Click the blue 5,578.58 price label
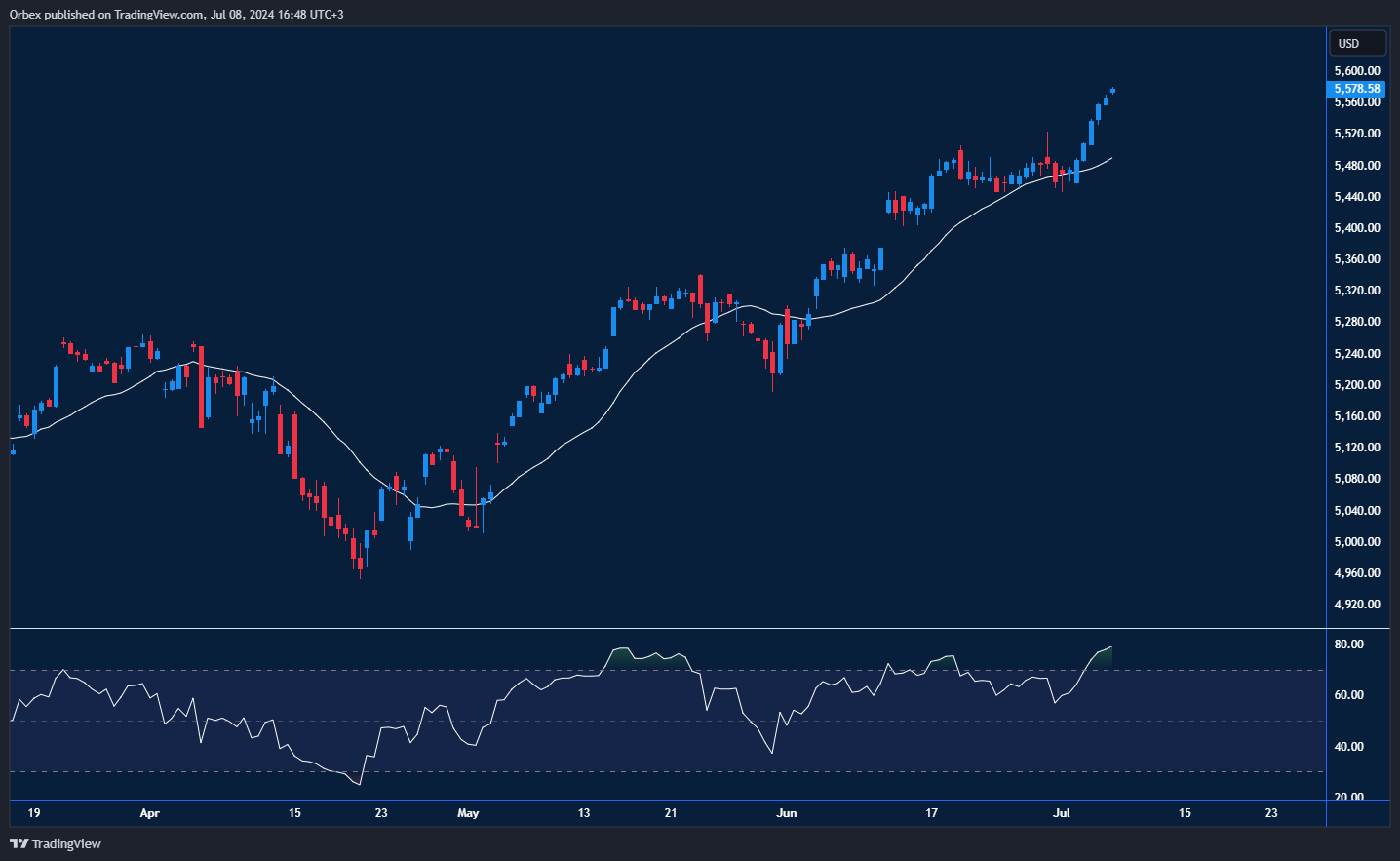 pyautogui.click(x=1355, y=89)
